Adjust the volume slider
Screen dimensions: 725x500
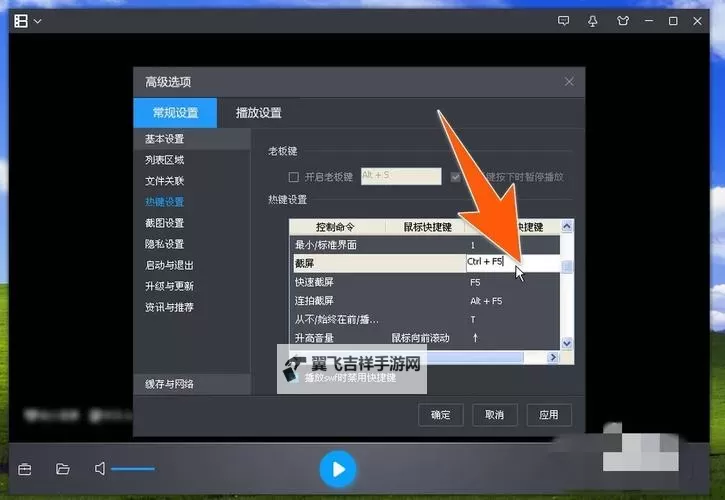133,469
